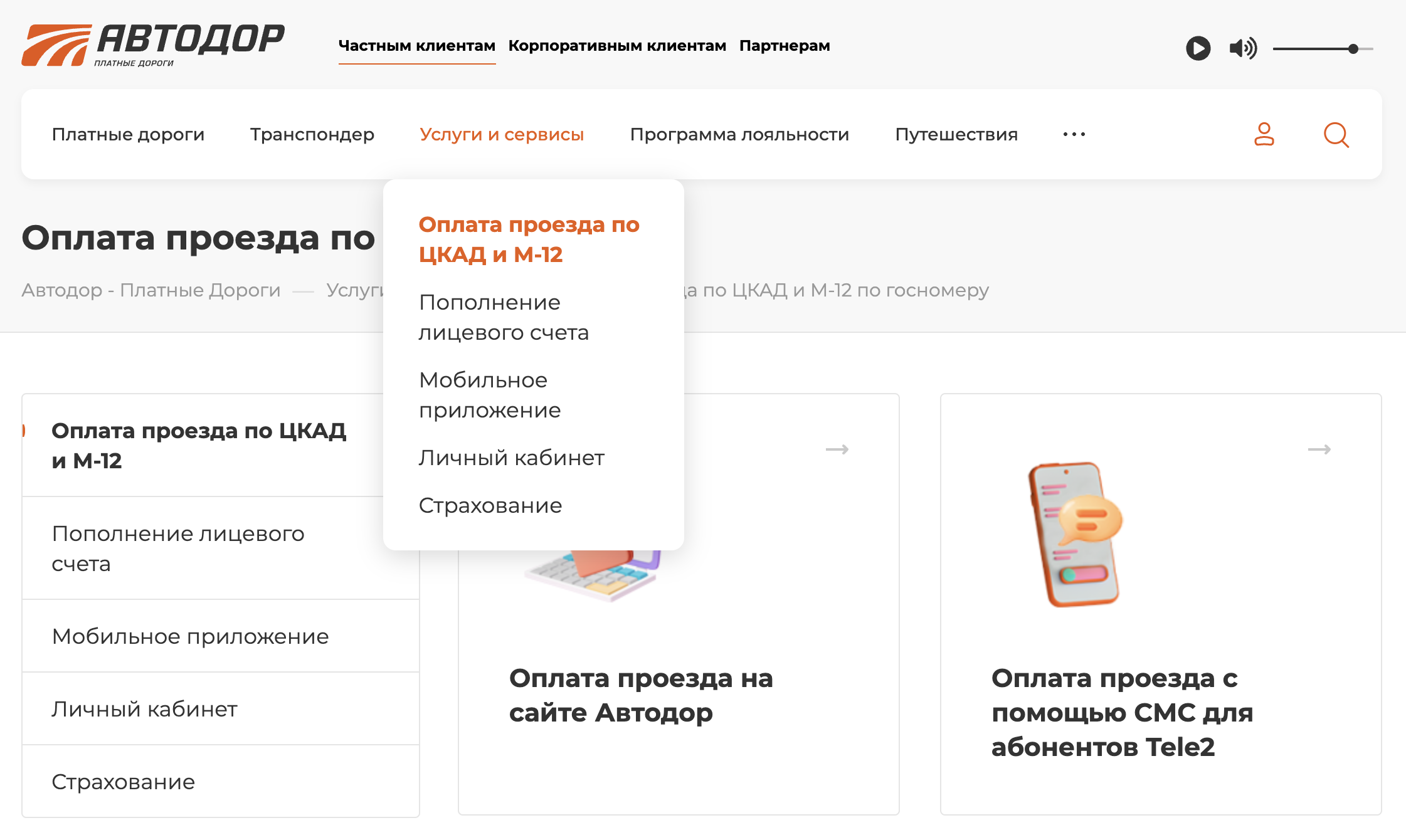Choose Страхование in dropdown menu
Screen dimensions: 1406x840
490,505
